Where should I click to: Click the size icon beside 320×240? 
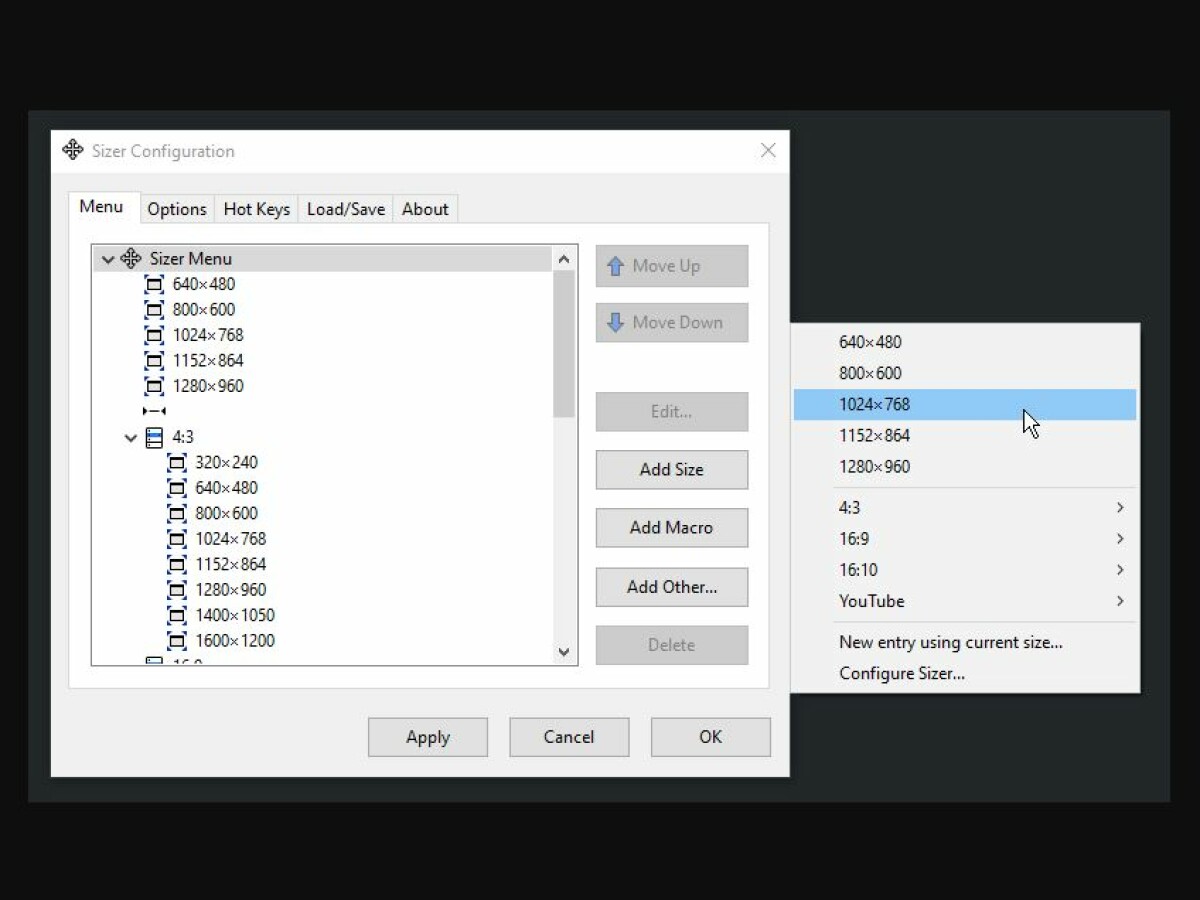pyautogui.click(x=177, y=463)
